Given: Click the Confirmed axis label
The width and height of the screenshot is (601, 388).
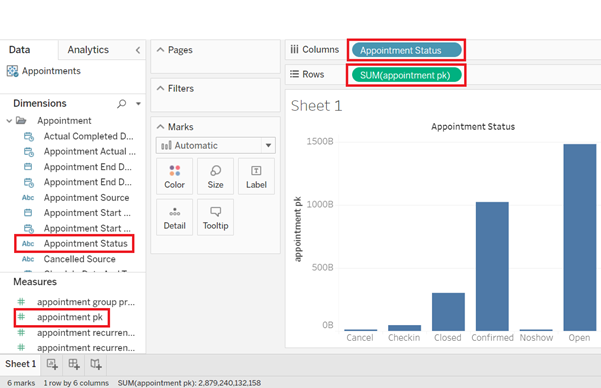Looking at the screenshot, I should click(492, 338).
